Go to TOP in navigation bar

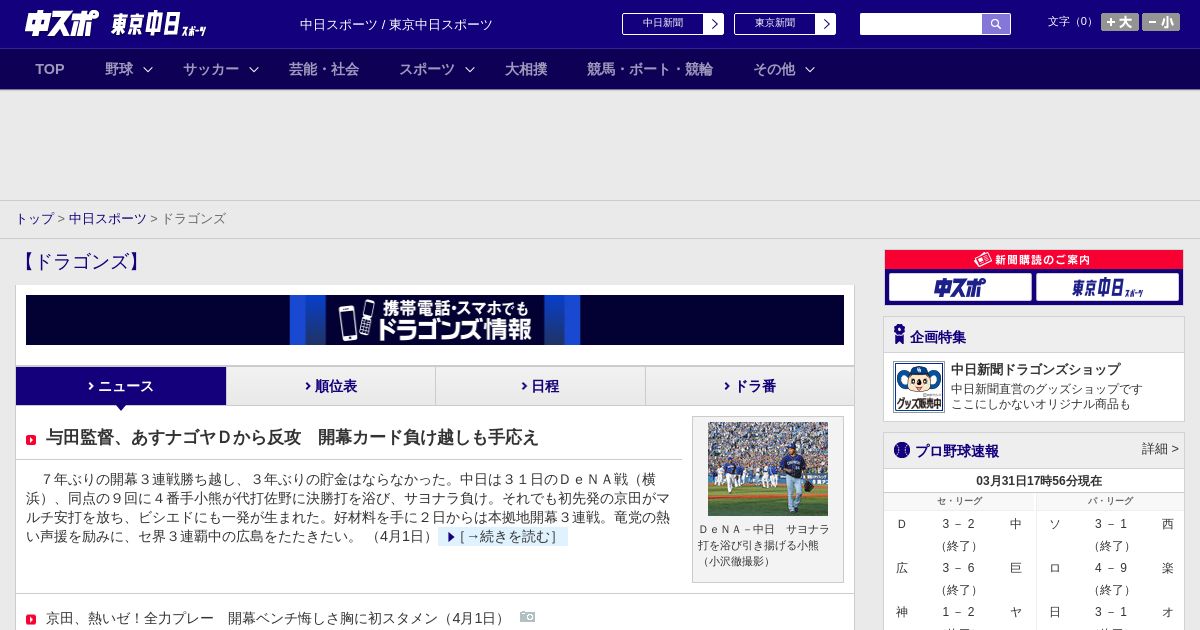(50, 69)
